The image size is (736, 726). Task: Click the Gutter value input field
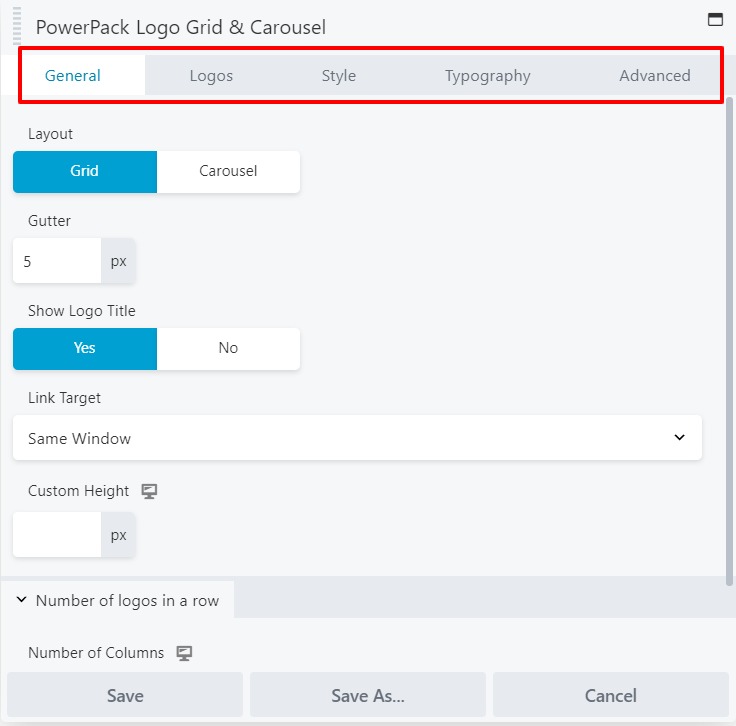pos(57,261)
